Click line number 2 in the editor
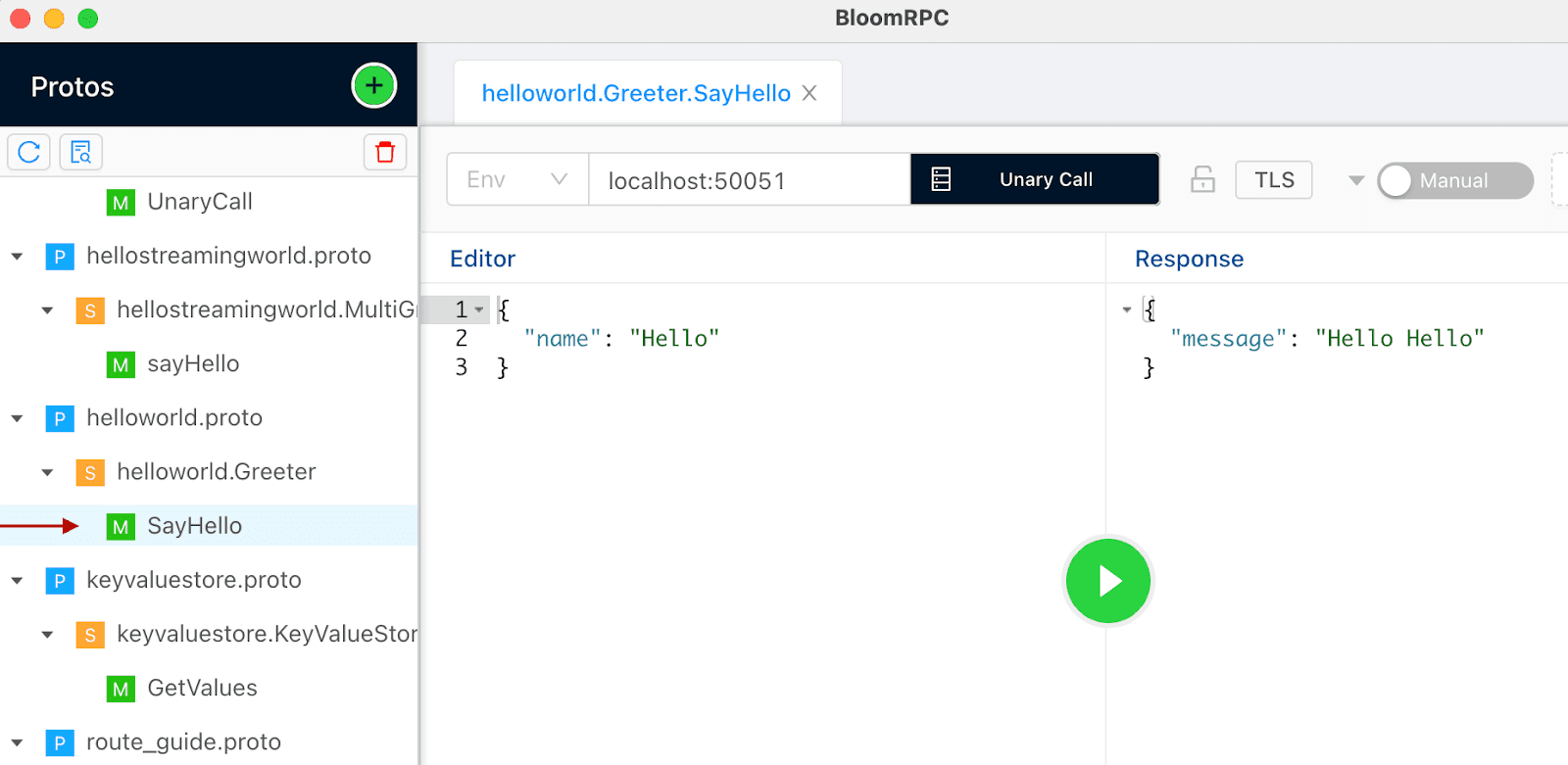Screen dimensions: 1568x765 [462, 339]
